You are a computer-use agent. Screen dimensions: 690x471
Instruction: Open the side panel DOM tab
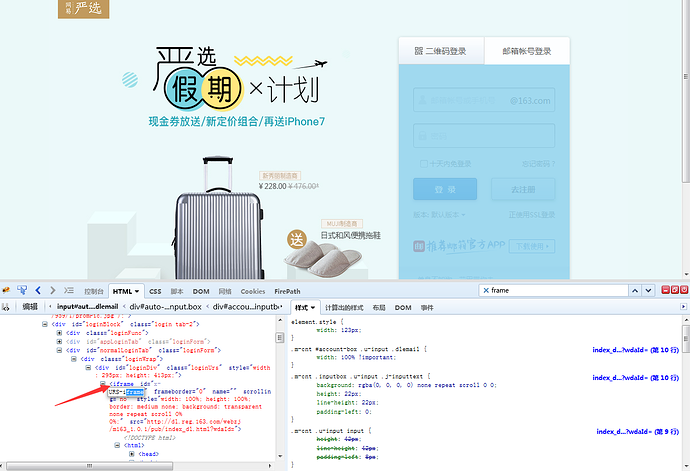tap(403, 308)
